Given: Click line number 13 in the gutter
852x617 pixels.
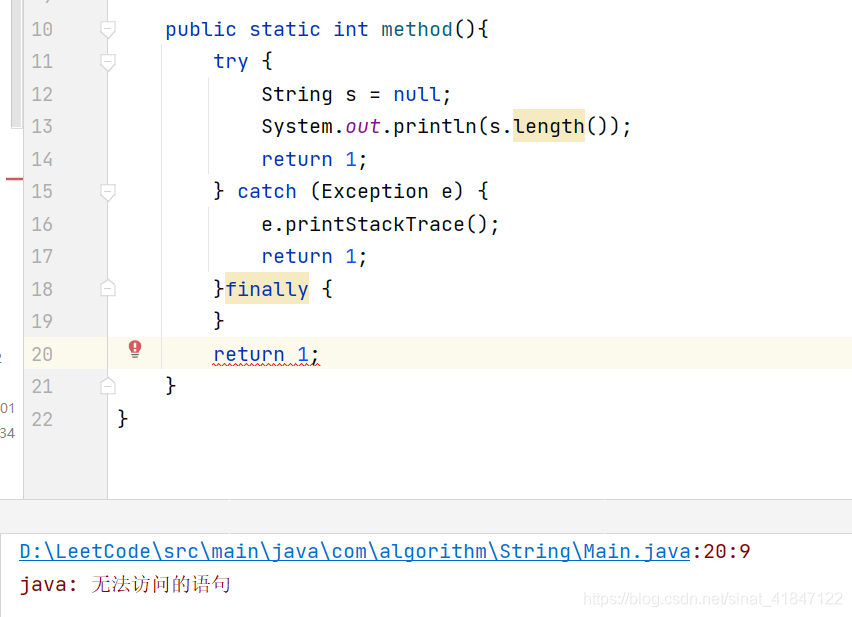Looking at the screenshot, I should coord(42,126).
